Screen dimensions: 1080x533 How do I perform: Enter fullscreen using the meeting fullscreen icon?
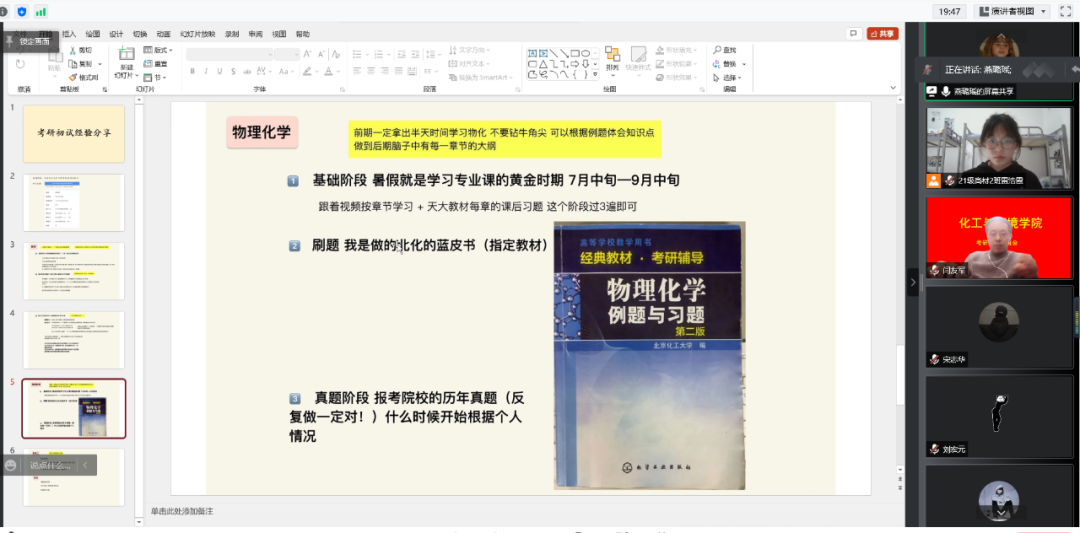click(1063, 11)
